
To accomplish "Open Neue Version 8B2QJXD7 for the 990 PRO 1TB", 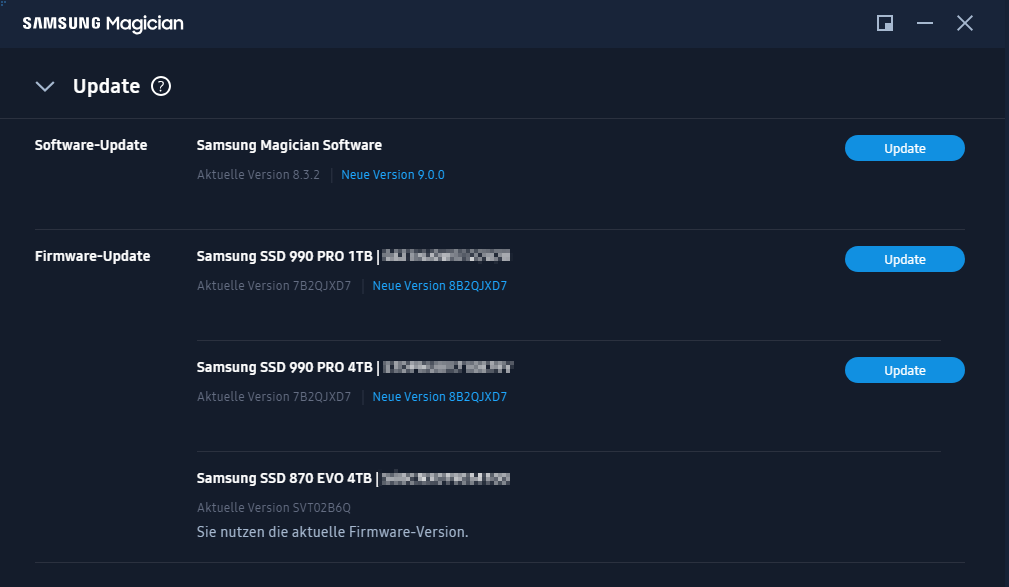I will [440, 286].
